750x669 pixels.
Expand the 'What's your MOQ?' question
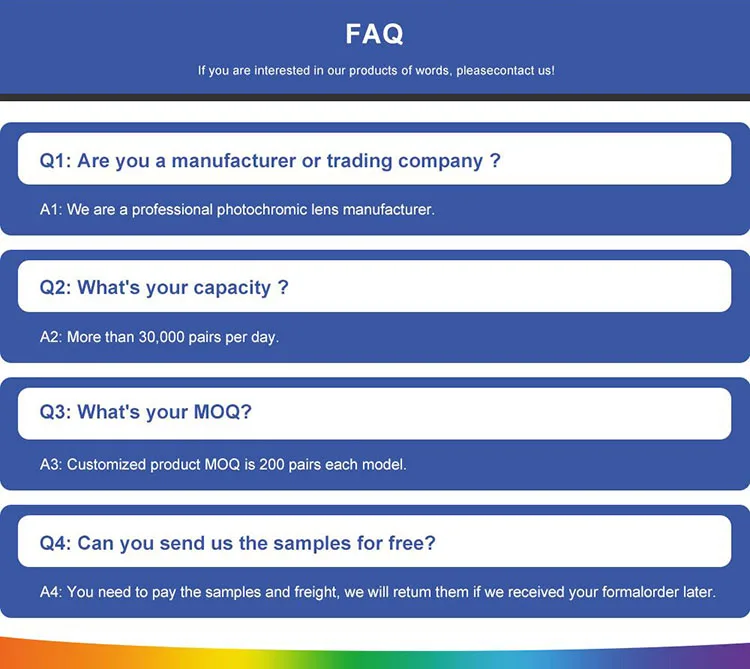click(x=374, y=412)
